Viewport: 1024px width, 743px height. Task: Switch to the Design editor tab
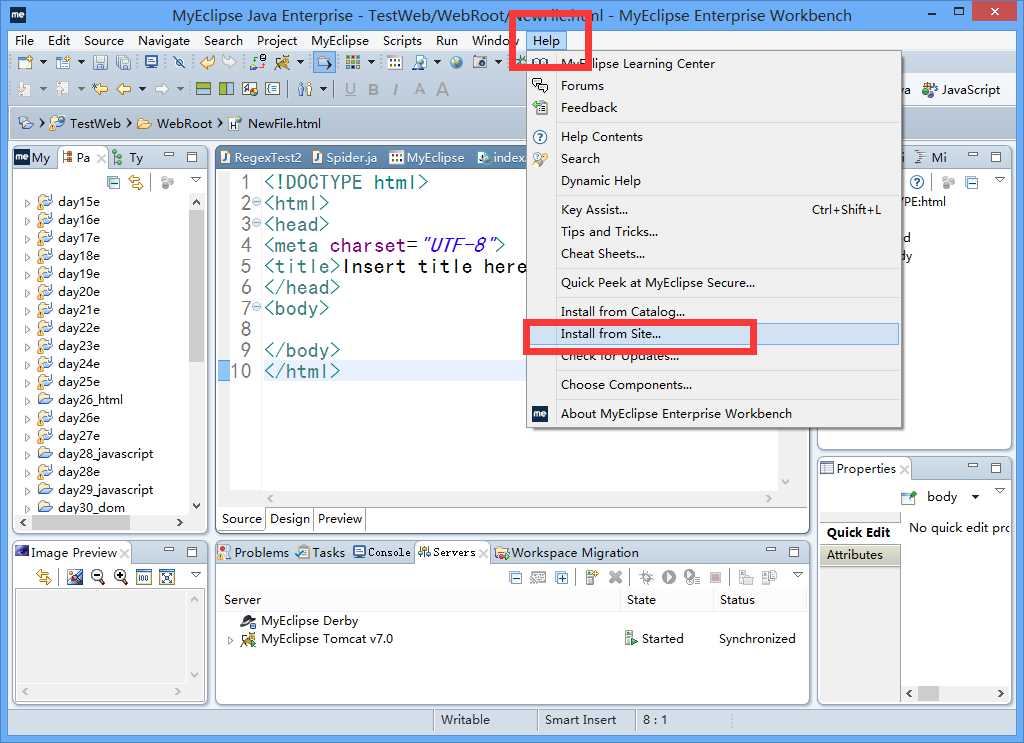(x=289, y=518)
